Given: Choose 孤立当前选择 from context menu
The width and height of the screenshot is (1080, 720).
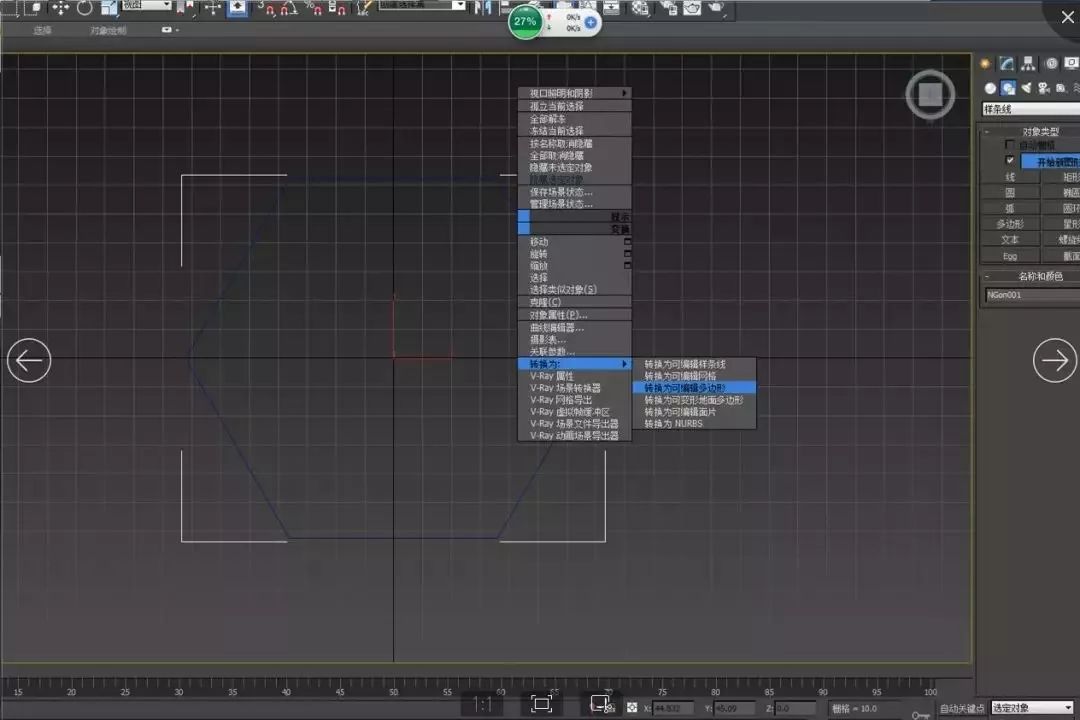Looking at the screenshot, I should click(574, 106).
